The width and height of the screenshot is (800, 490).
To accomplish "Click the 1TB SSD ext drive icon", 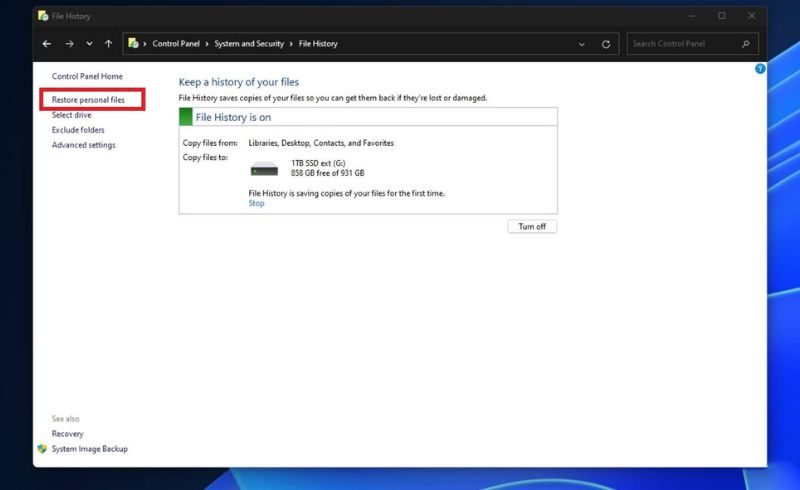I will coord(264,168).
